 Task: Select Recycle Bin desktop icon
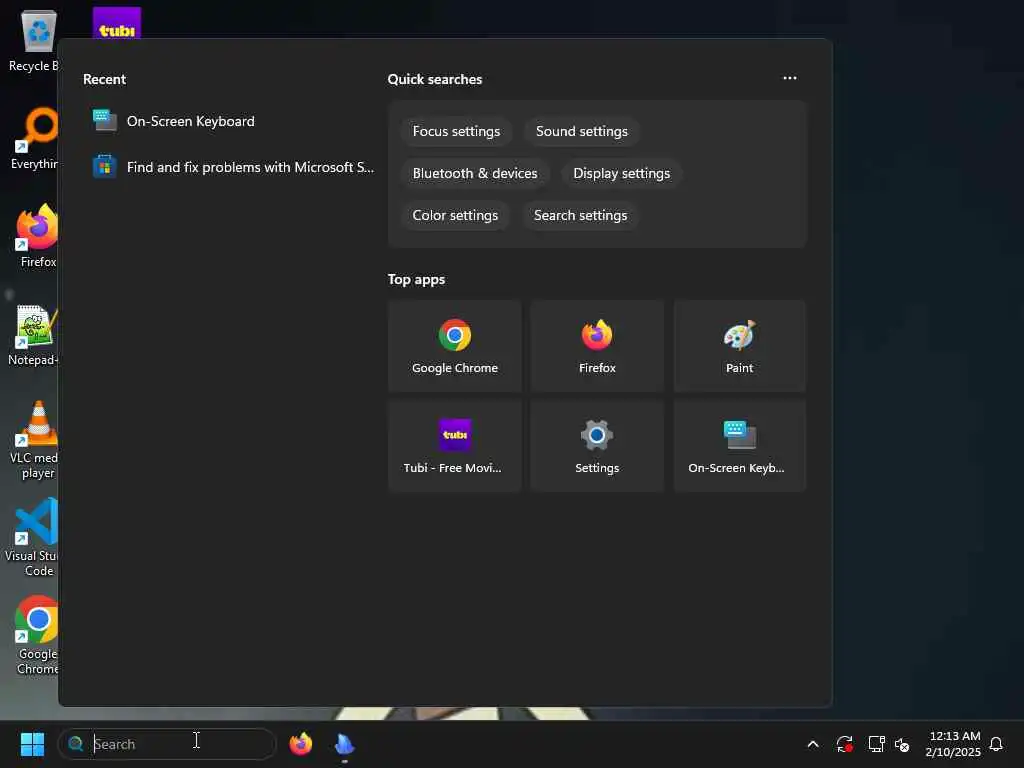coord(33,40)
